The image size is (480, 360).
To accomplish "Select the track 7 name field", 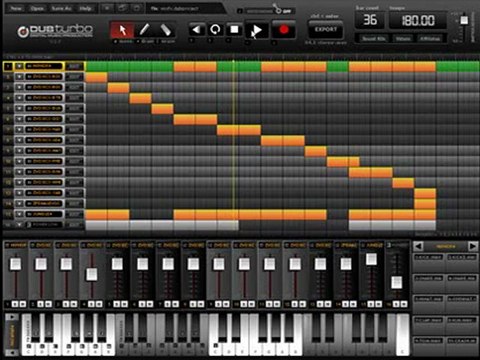I will 44,130.
